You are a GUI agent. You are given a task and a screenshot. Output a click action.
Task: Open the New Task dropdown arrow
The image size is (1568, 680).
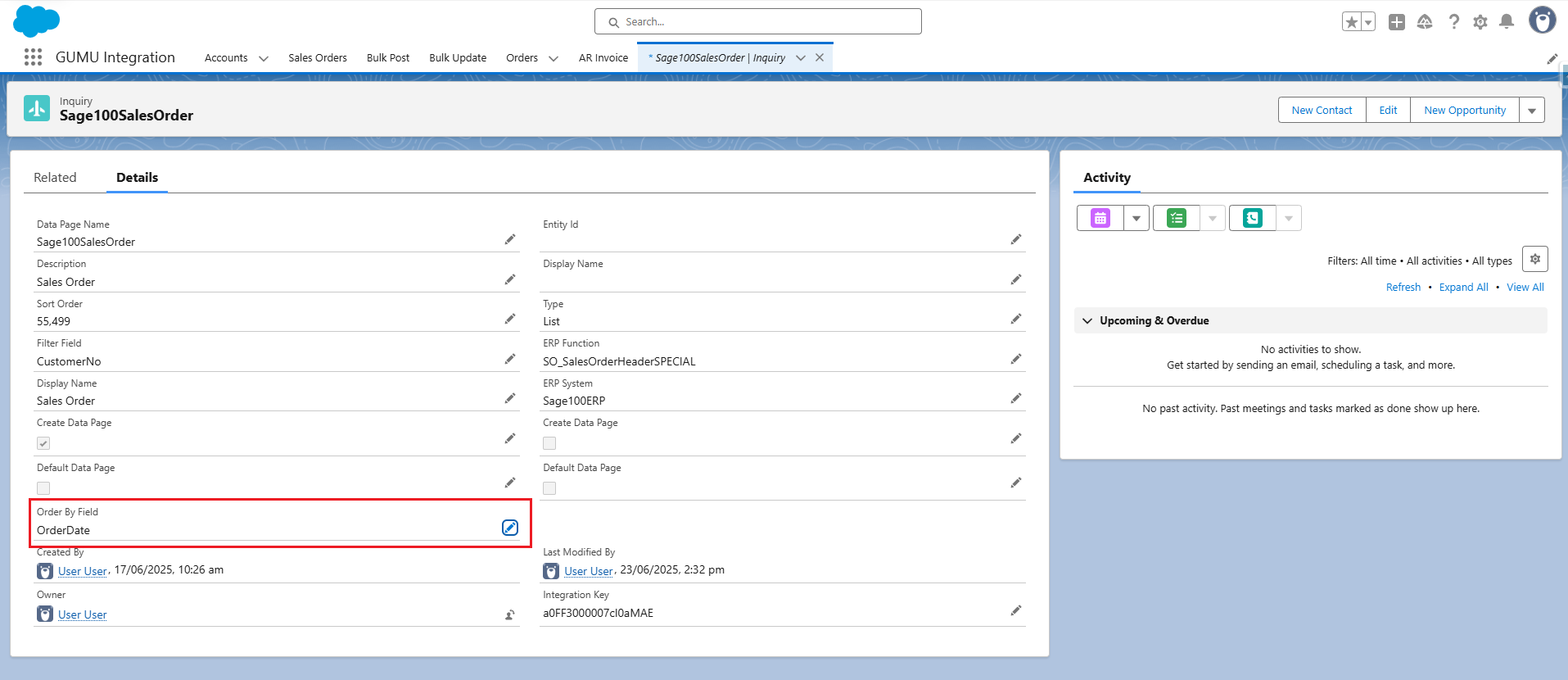pyautogui.click(x=1213, y=218)
